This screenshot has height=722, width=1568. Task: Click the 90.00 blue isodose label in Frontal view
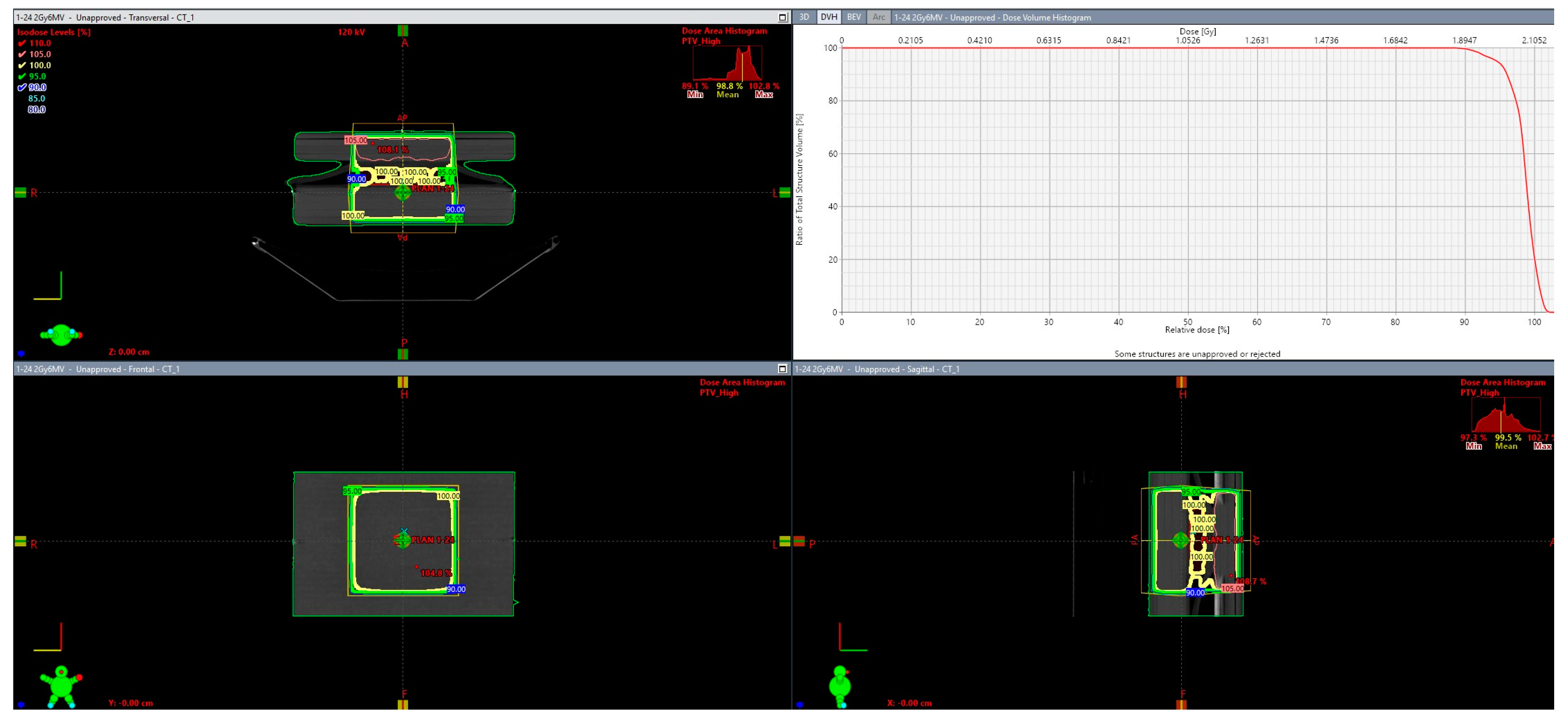tap(456, 589)
